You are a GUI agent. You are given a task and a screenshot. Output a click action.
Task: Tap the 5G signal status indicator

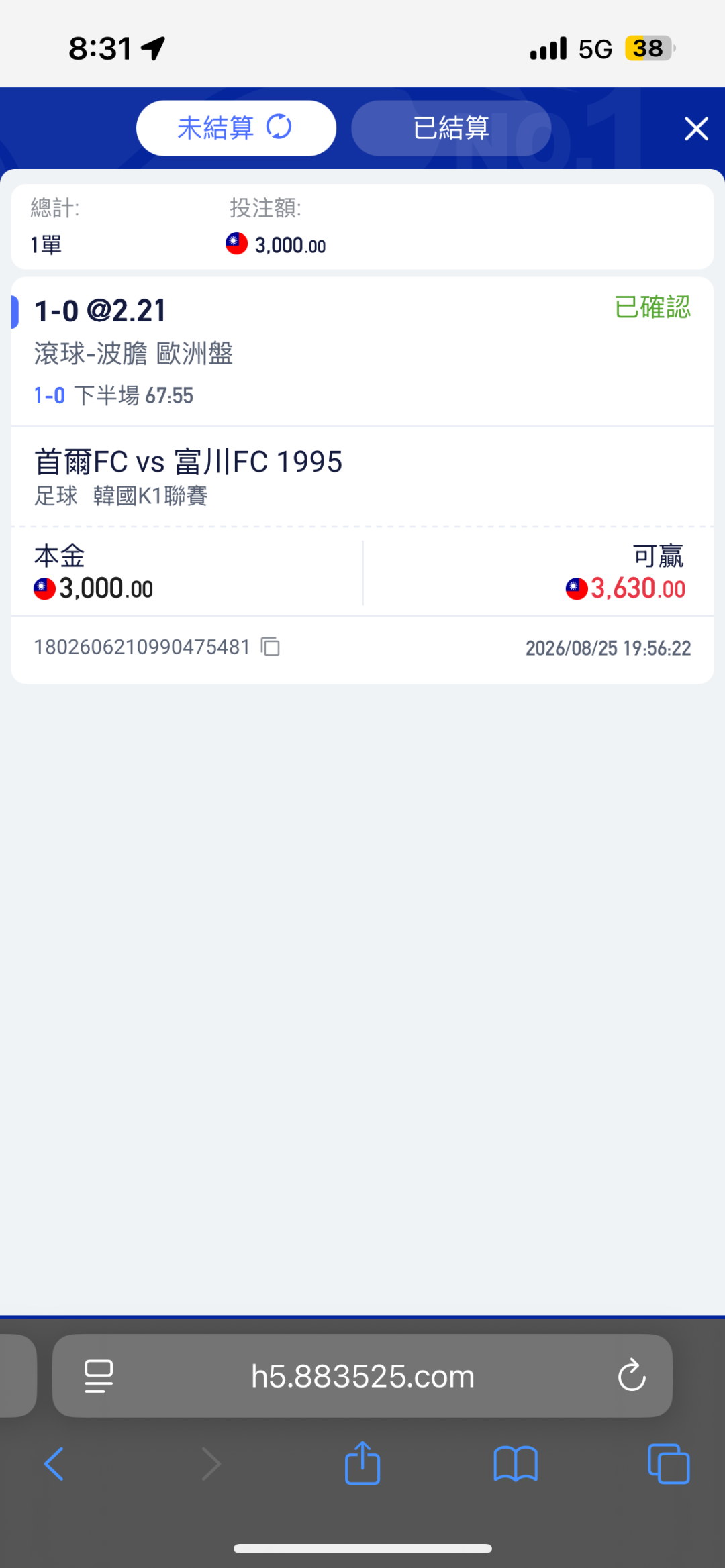click(595, 49)
